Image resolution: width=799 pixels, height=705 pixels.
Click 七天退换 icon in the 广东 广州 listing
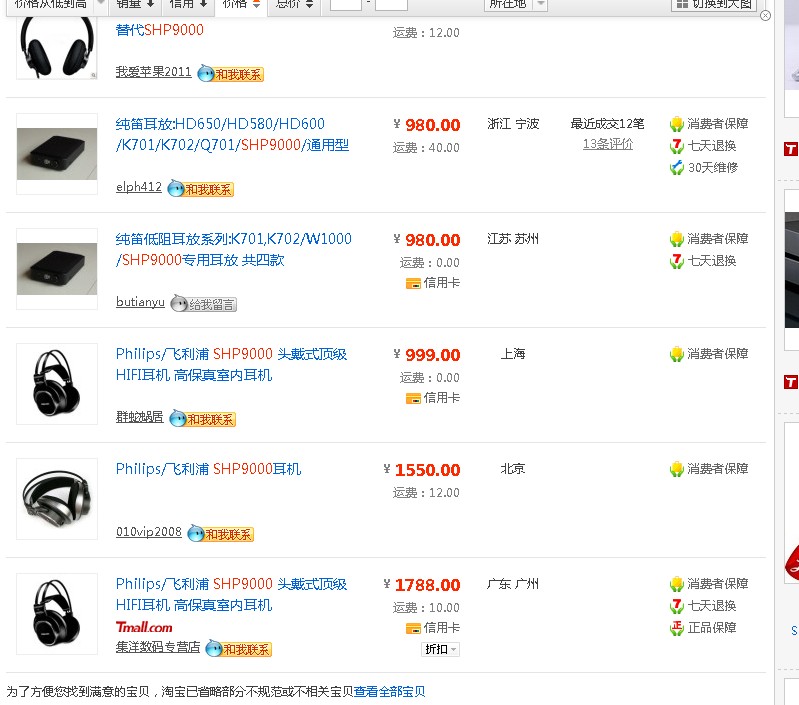coord(676,606)
